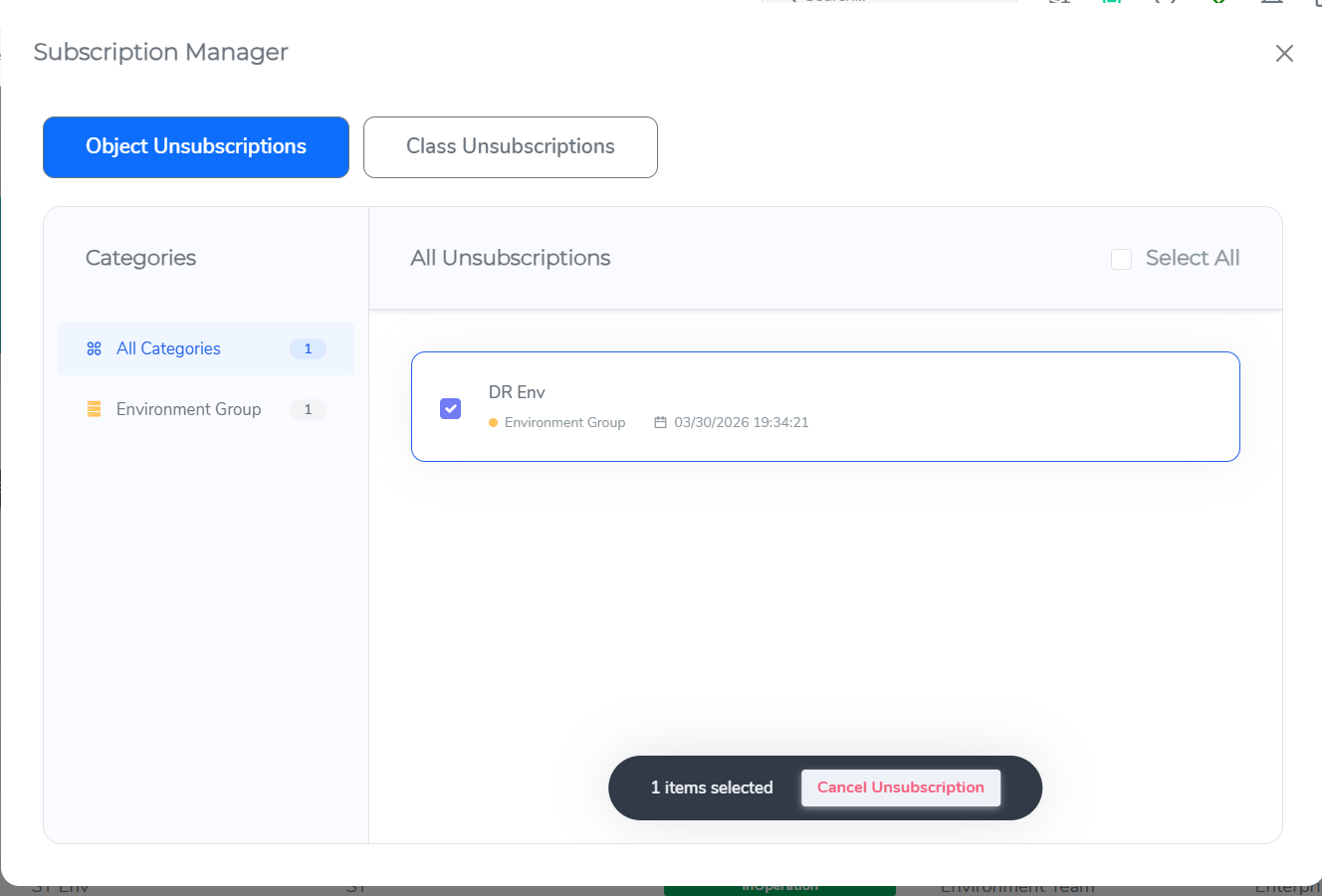Click the DR Env item title
Screen dimensions: 1322x896
(517, 392)
